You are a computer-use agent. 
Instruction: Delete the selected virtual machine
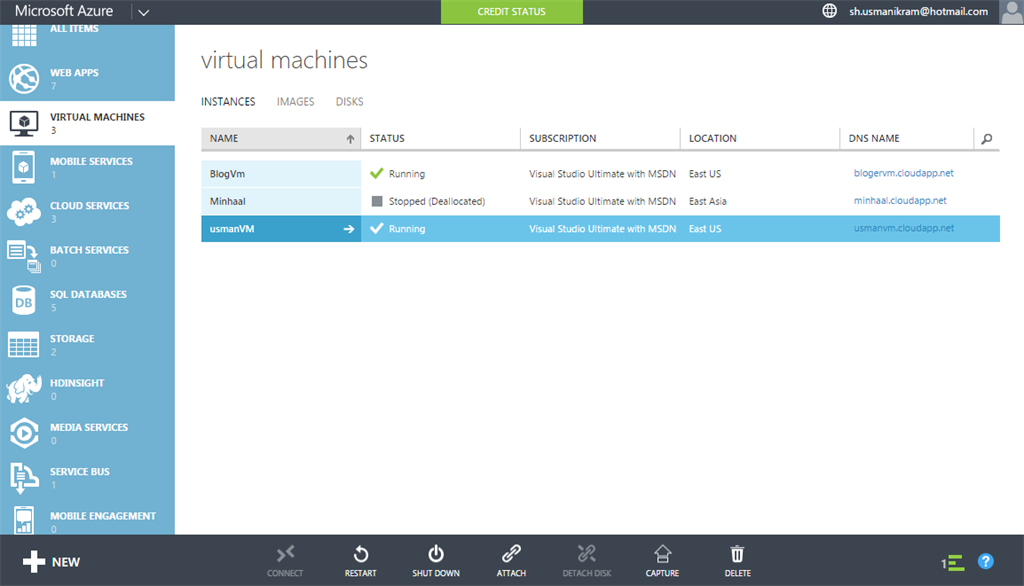[x=737, y=561]
